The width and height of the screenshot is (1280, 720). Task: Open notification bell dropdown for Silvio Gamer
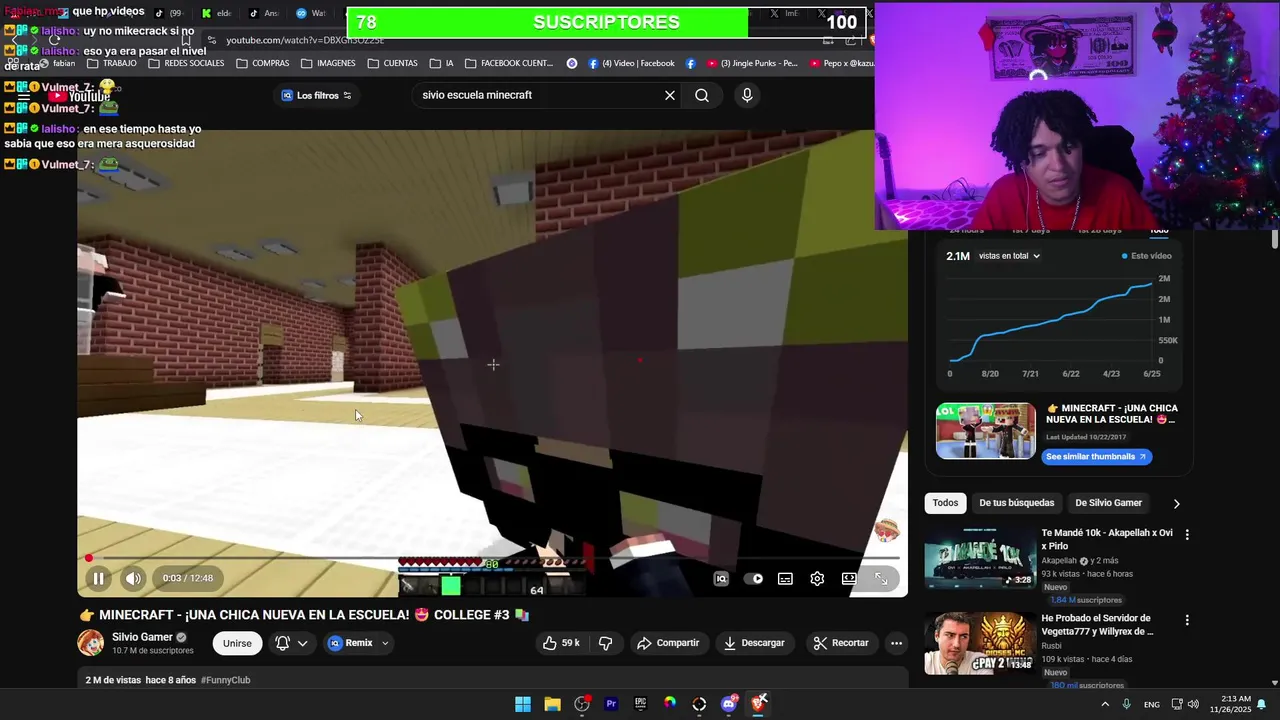click(291, 643)
